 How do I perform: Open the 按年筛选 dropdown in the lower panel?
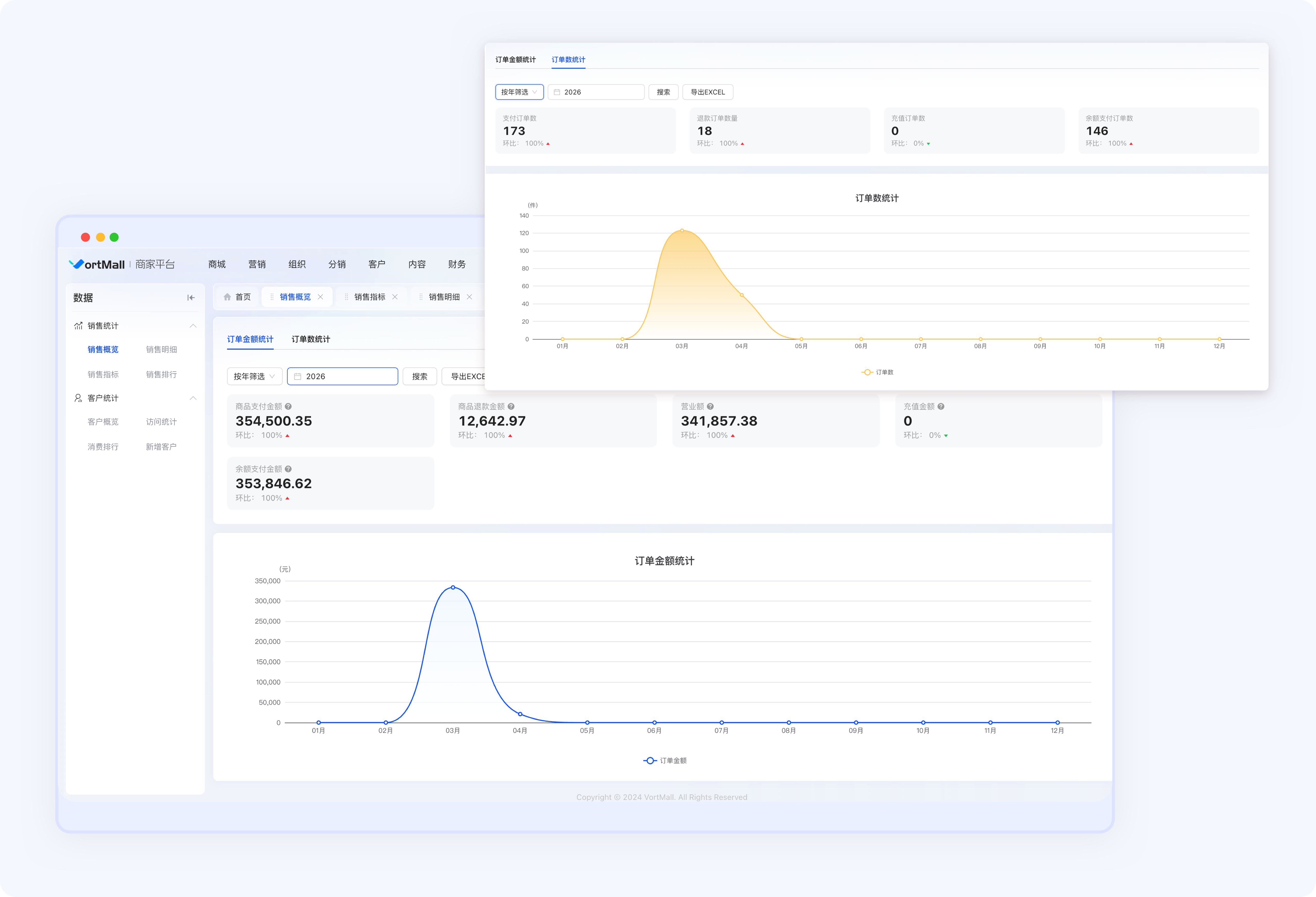point(254,377)
